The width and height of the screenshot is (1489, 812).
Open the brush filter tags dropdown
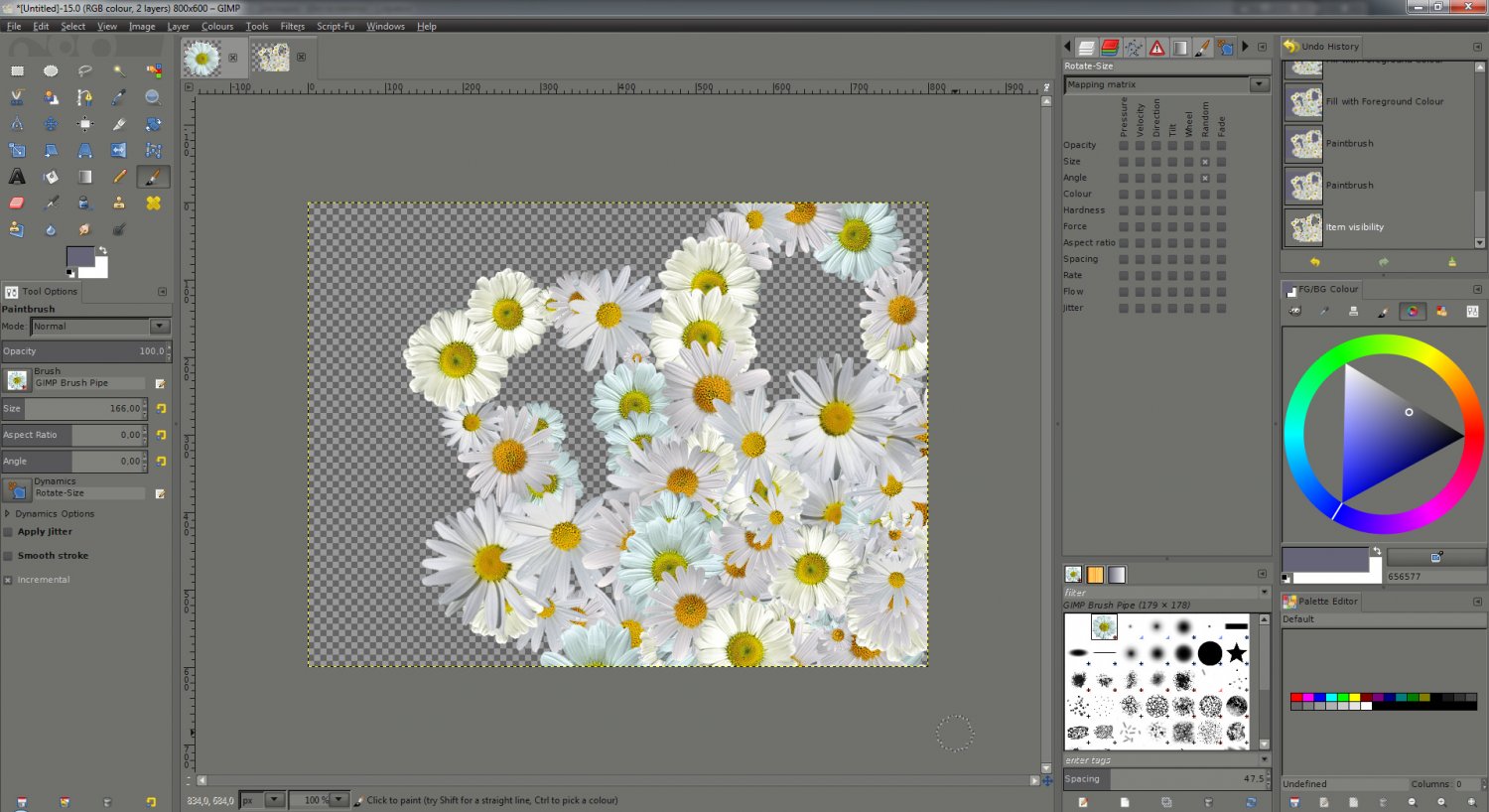click(x=1265, y=593)
